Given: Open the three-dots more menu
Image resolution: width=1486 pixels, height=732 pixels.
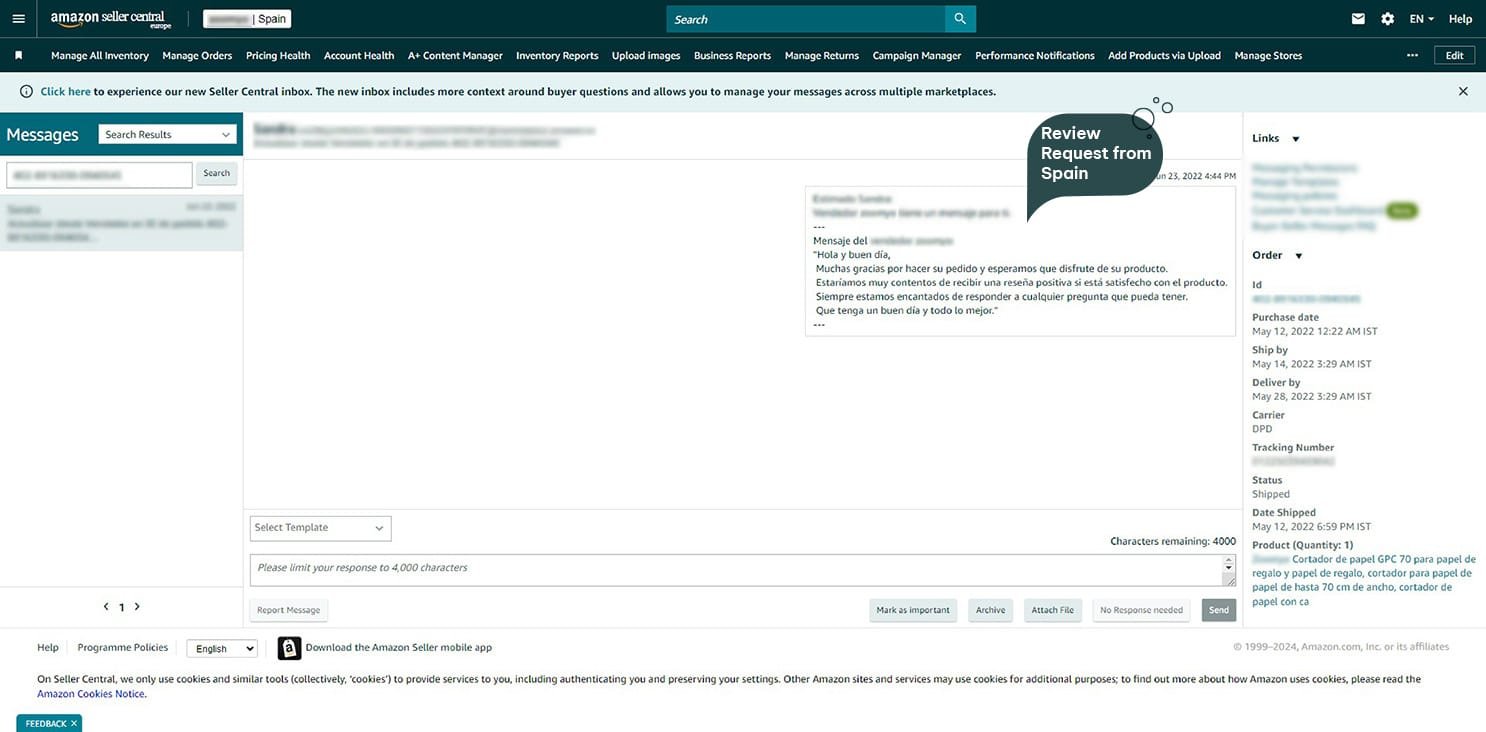Looking at the screenshot, I should coord(1412,56).
